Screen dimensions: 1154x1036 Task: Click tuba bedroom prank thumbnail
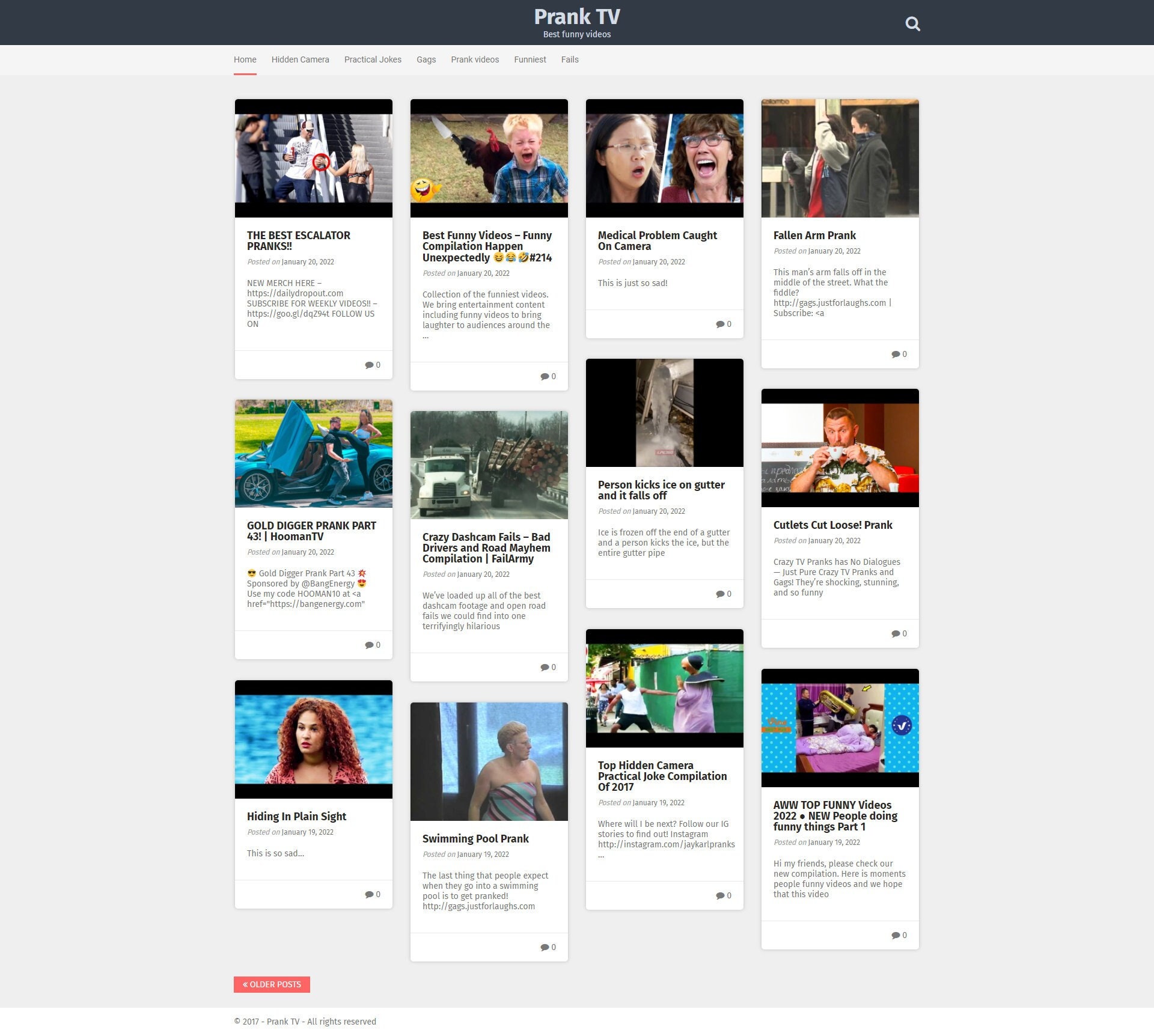pos(840,728)
